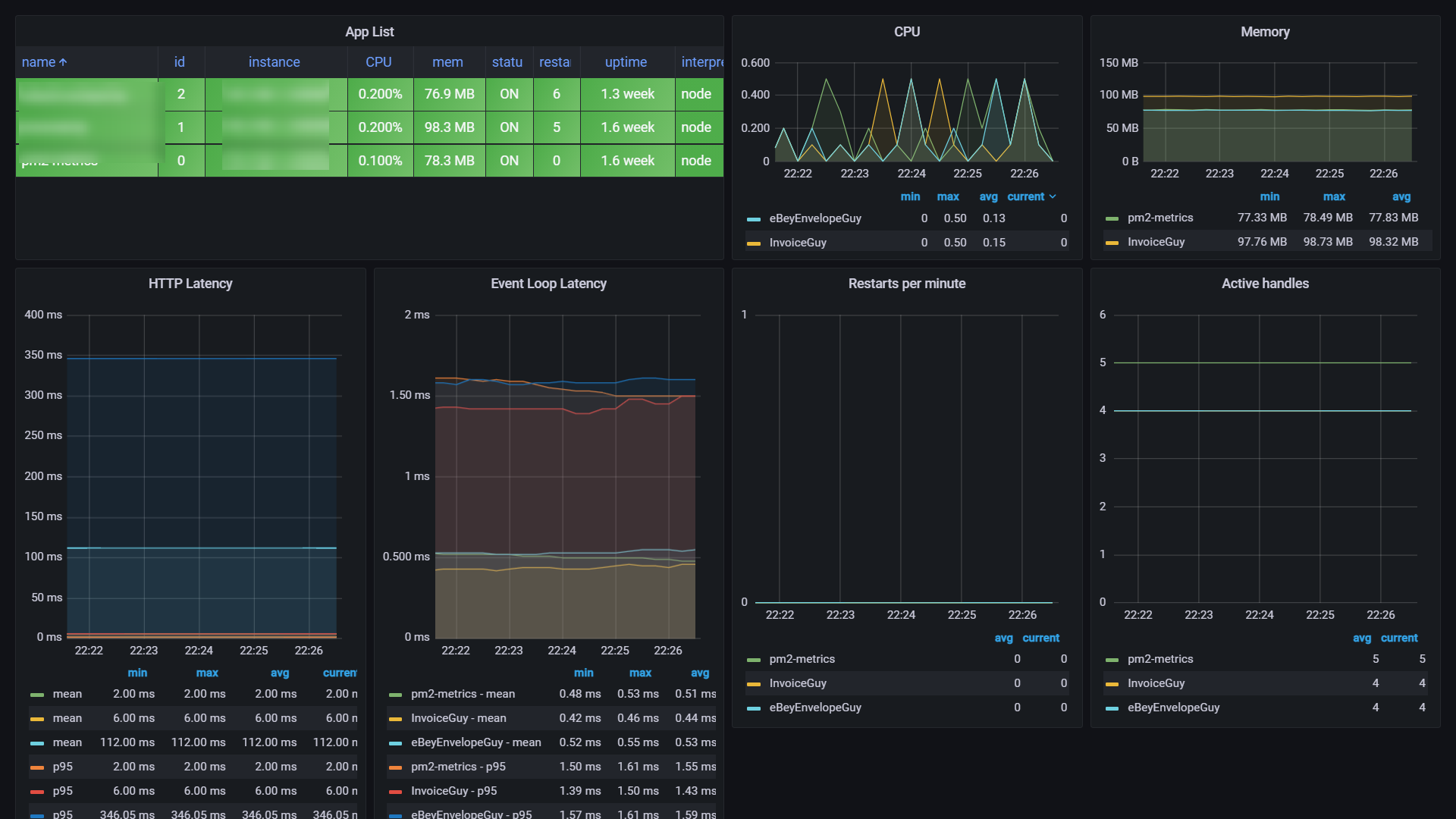
Task: Sort App List by uptime column
Action: pos(626,62)
